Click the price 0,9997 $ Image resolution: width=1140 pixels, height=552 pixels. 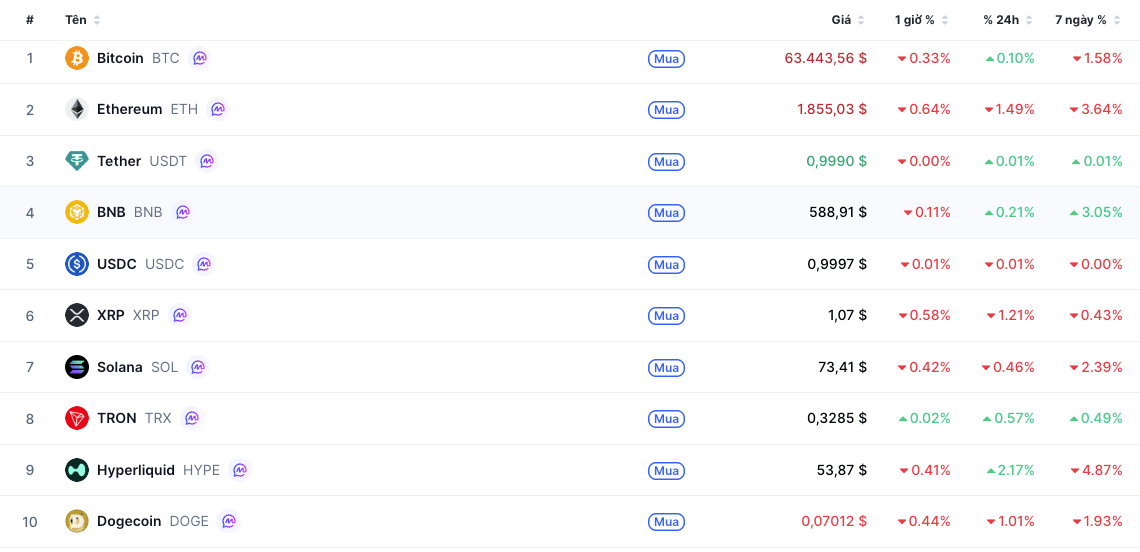(837, 264)
